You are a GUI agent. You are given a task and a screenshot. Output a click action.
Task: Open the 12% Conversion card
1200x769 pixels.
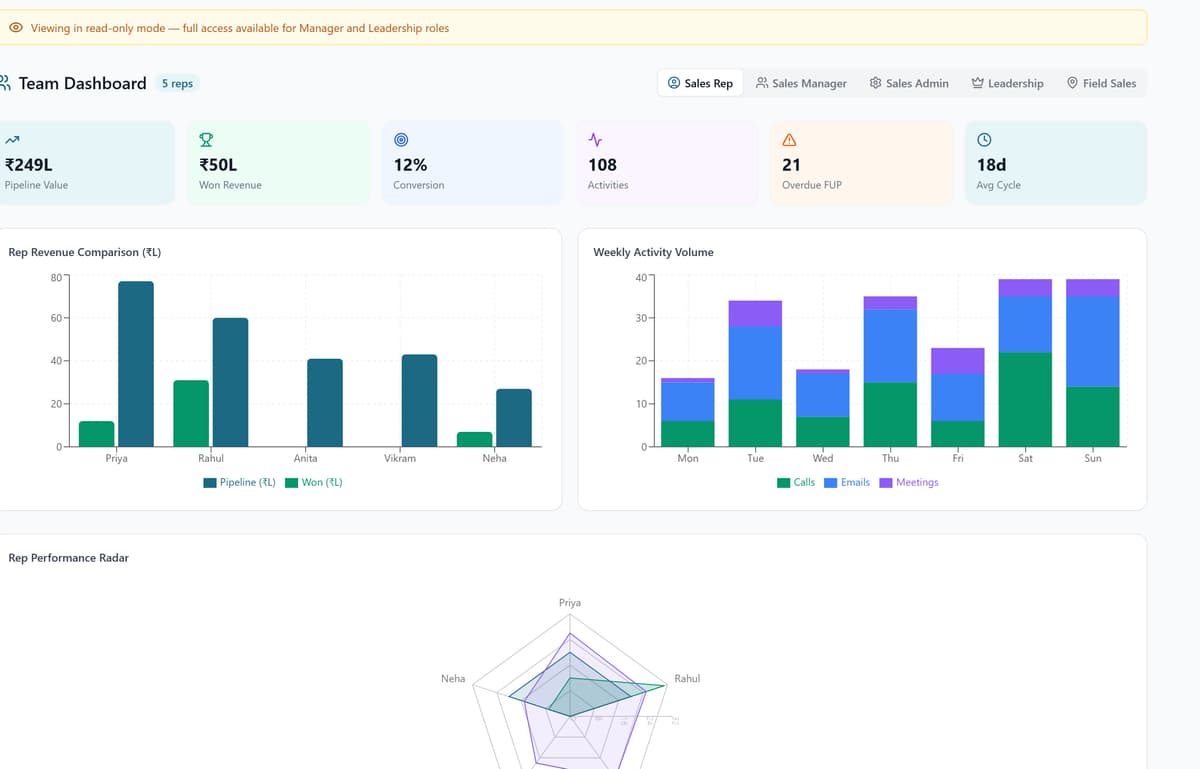click(472, 163)
